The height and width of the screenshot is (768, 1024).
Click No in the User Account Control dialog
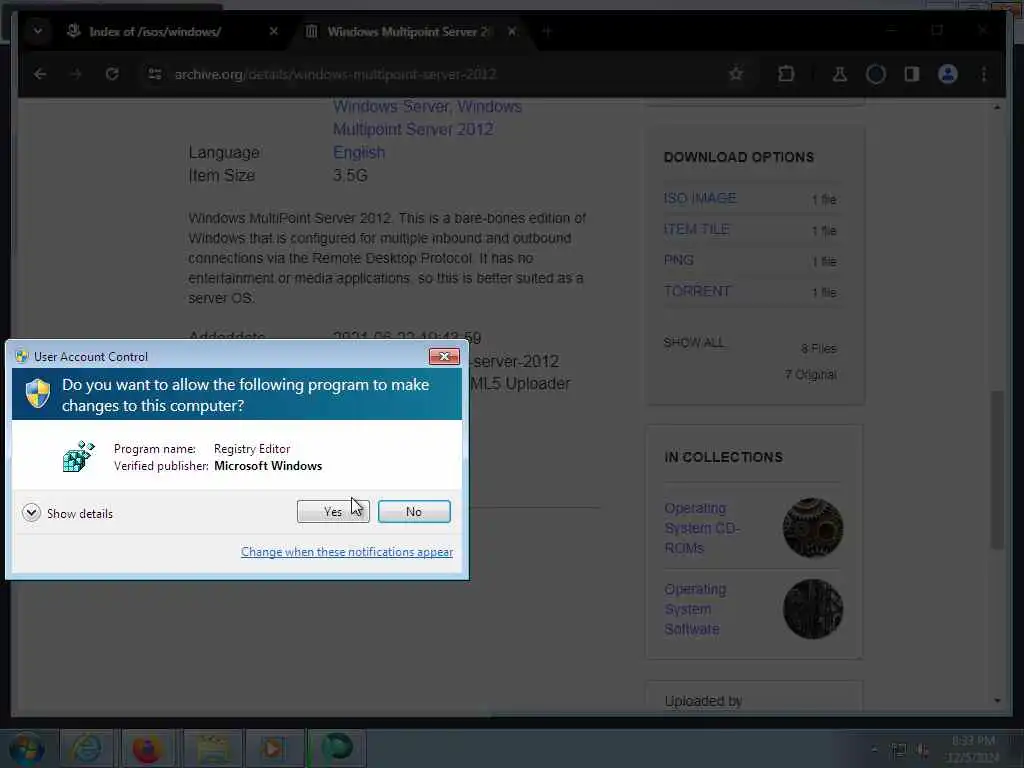point(414,511)
